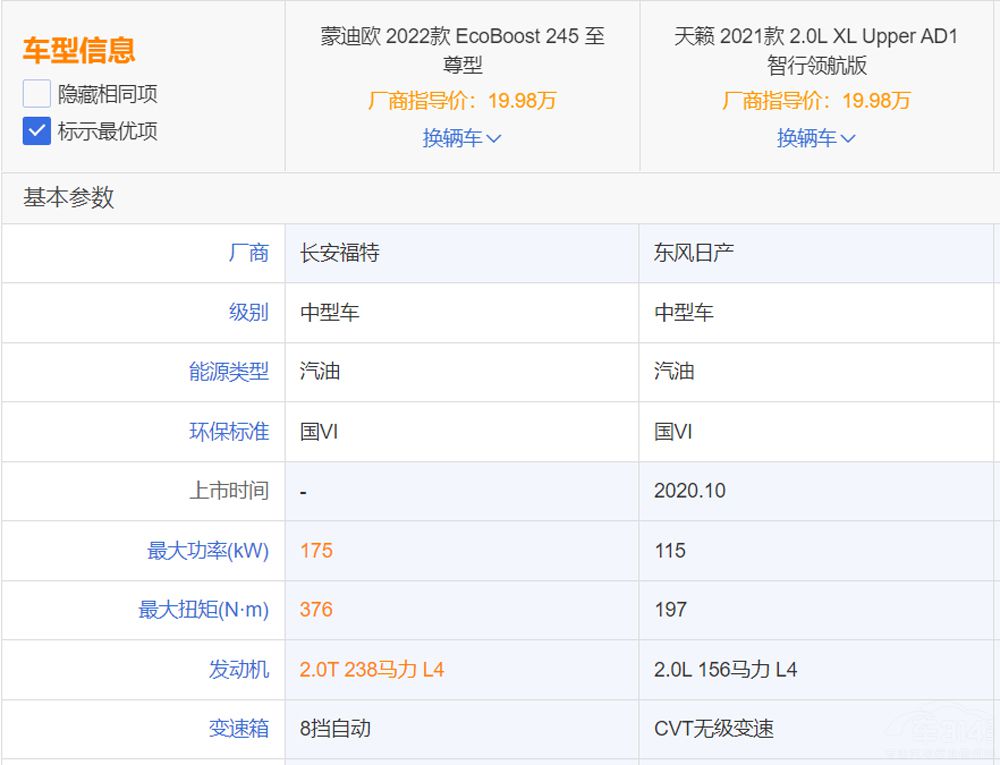
Task: Click the 蒙迪欧 2022款 EcoBoost 245 title
Action: (x=462, y=51)
